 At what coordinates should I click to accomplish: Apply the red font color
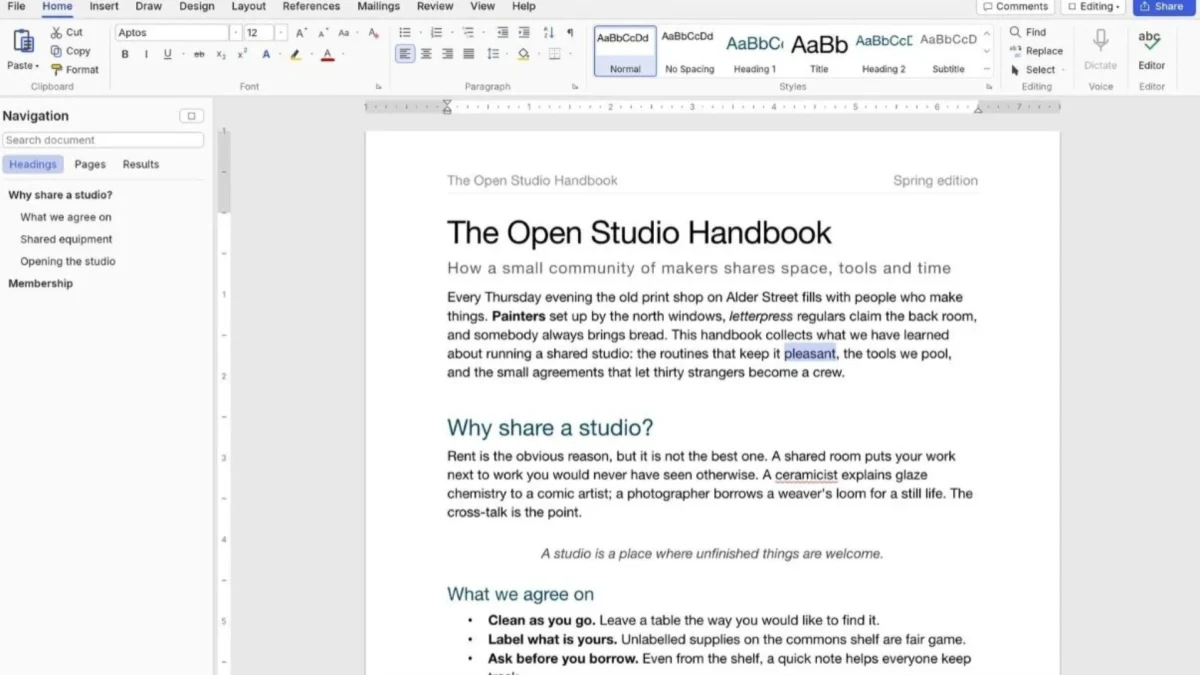(327, 54)
